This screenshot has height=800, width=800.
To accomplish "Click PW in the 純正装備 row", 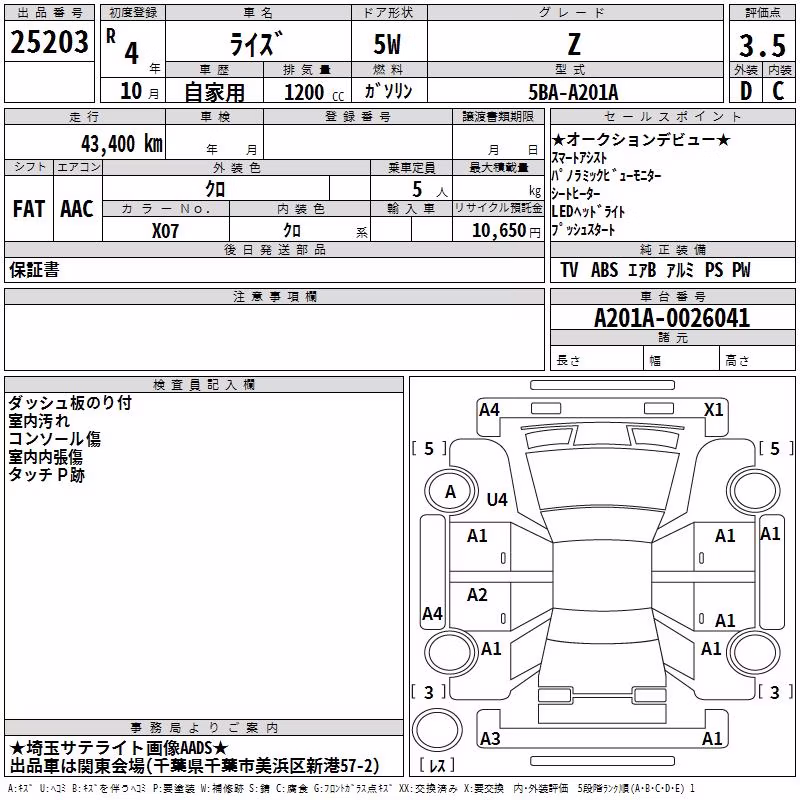I will coord(741,270).
